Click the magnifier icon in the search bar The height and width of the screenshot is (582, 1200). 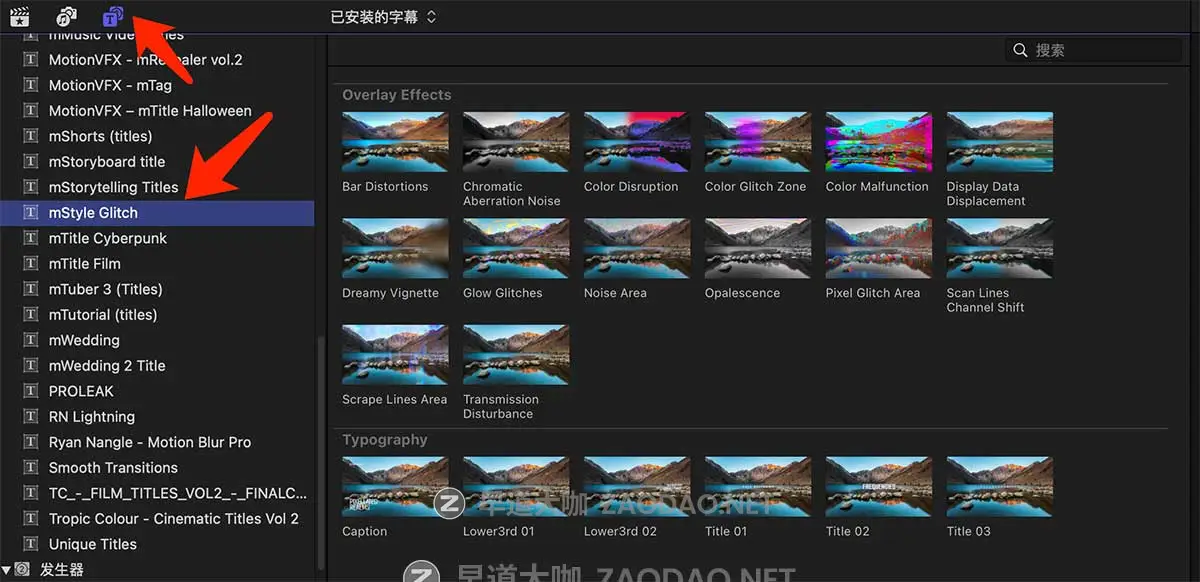pos(1020,49)
